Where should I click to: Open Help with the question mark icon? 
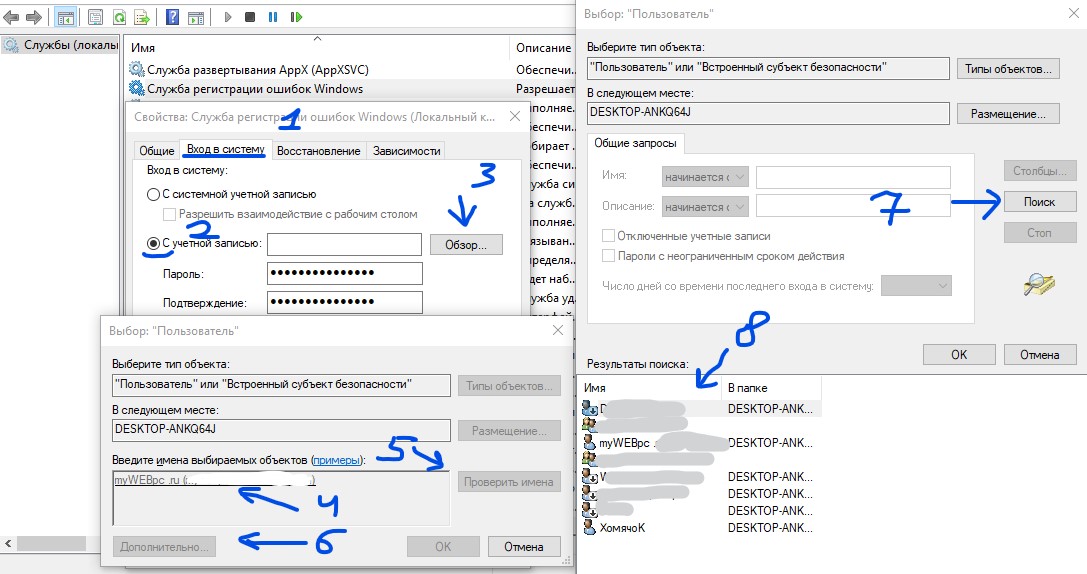[173, 17]
